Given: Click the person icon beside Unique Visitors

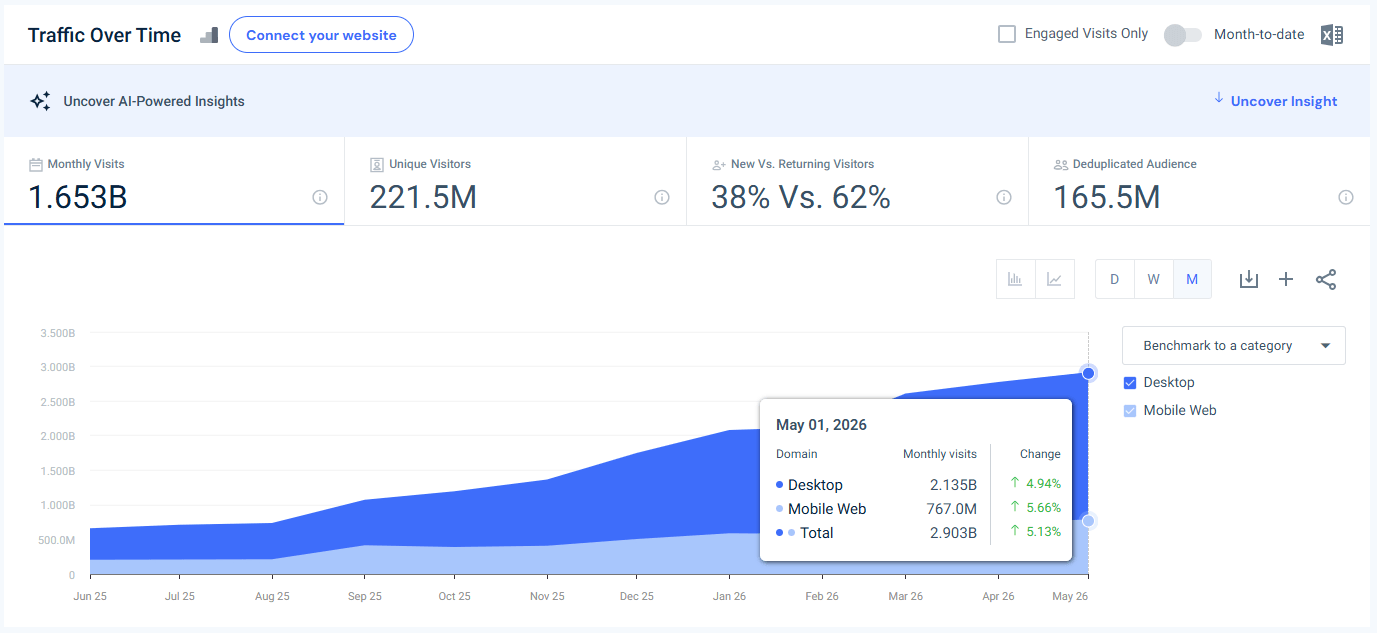Looking at the screenshot, I should tap(377, 164).
